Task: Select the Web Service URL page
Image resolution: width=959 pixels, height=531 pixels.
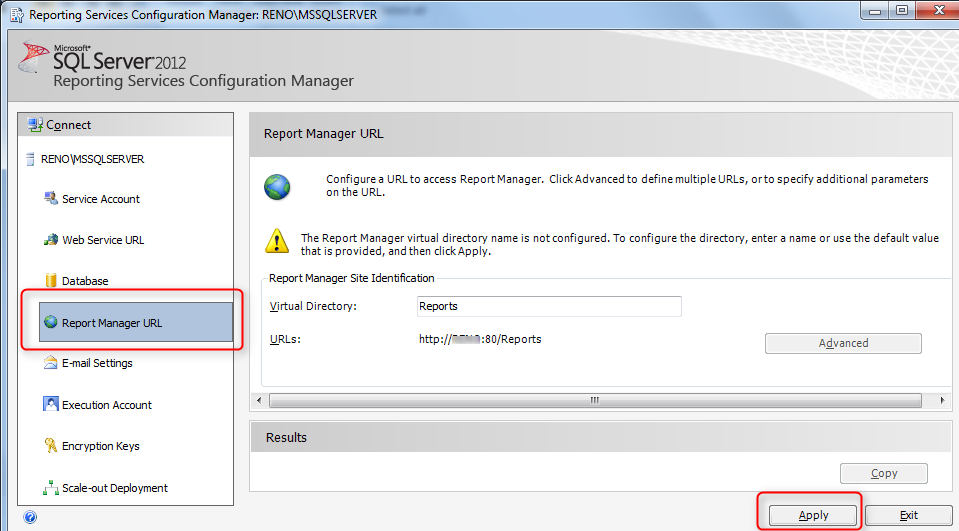Action: click(103, 240)
